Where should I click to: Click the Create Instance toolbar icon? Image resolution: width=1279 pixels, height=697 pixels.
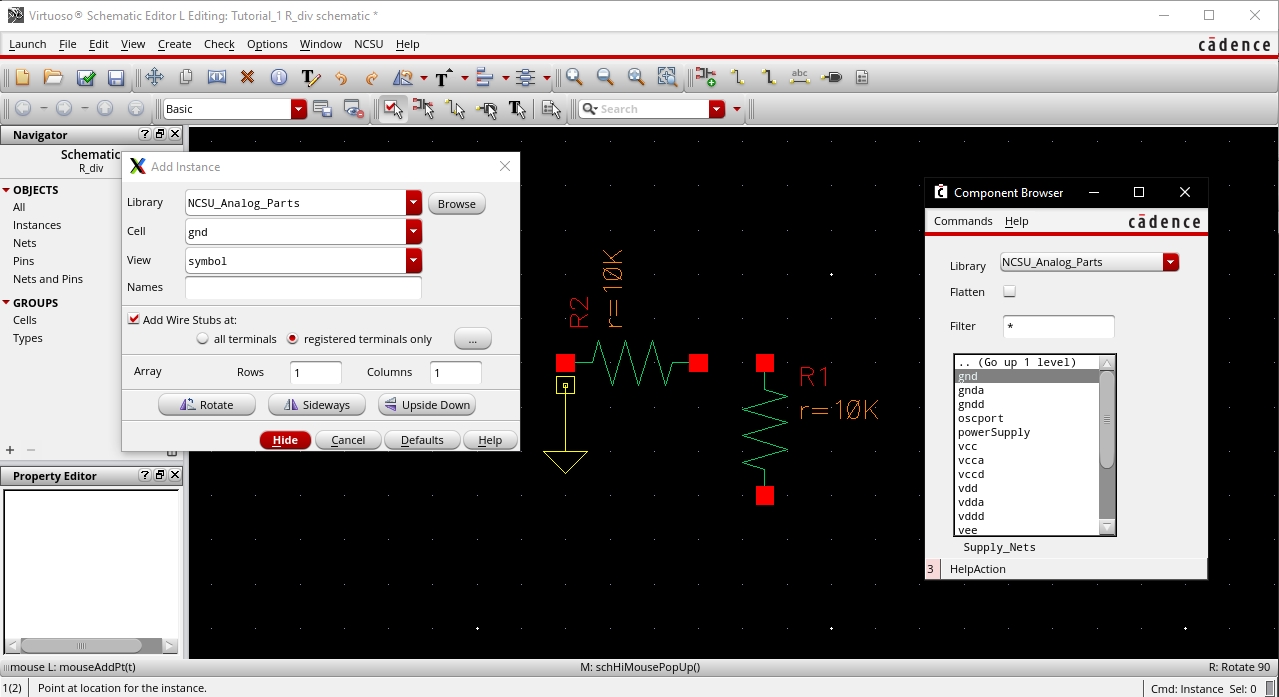[x=706, y=78]
